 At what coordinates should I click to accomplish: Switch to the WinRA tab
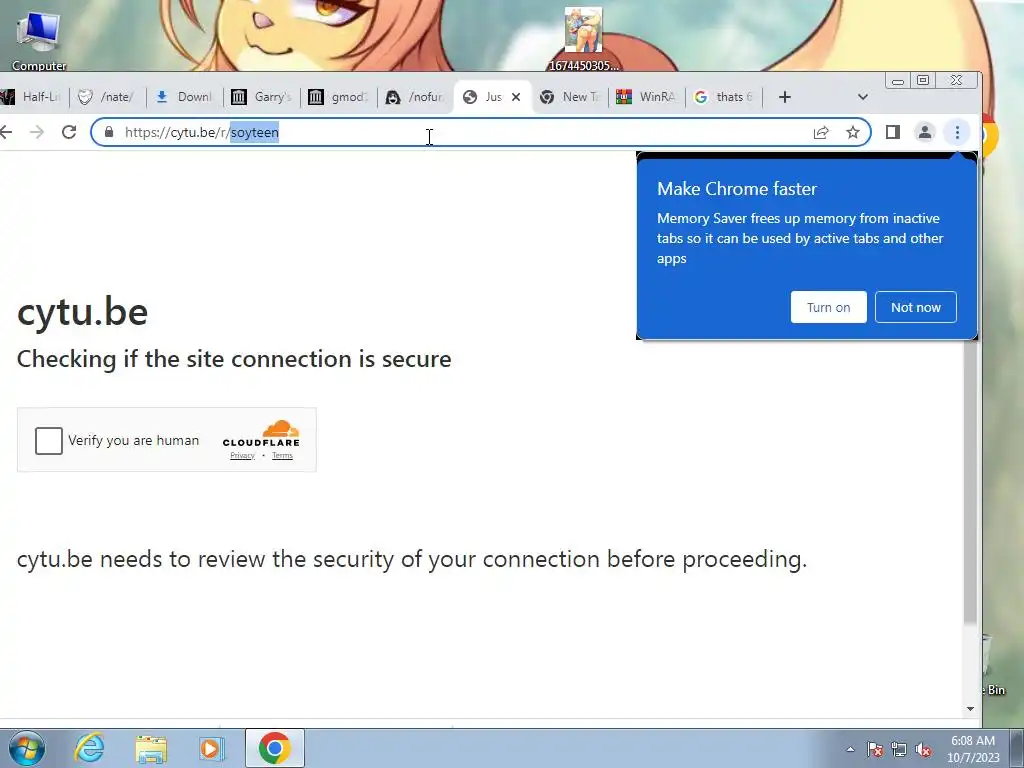click(x=647, y=97)
